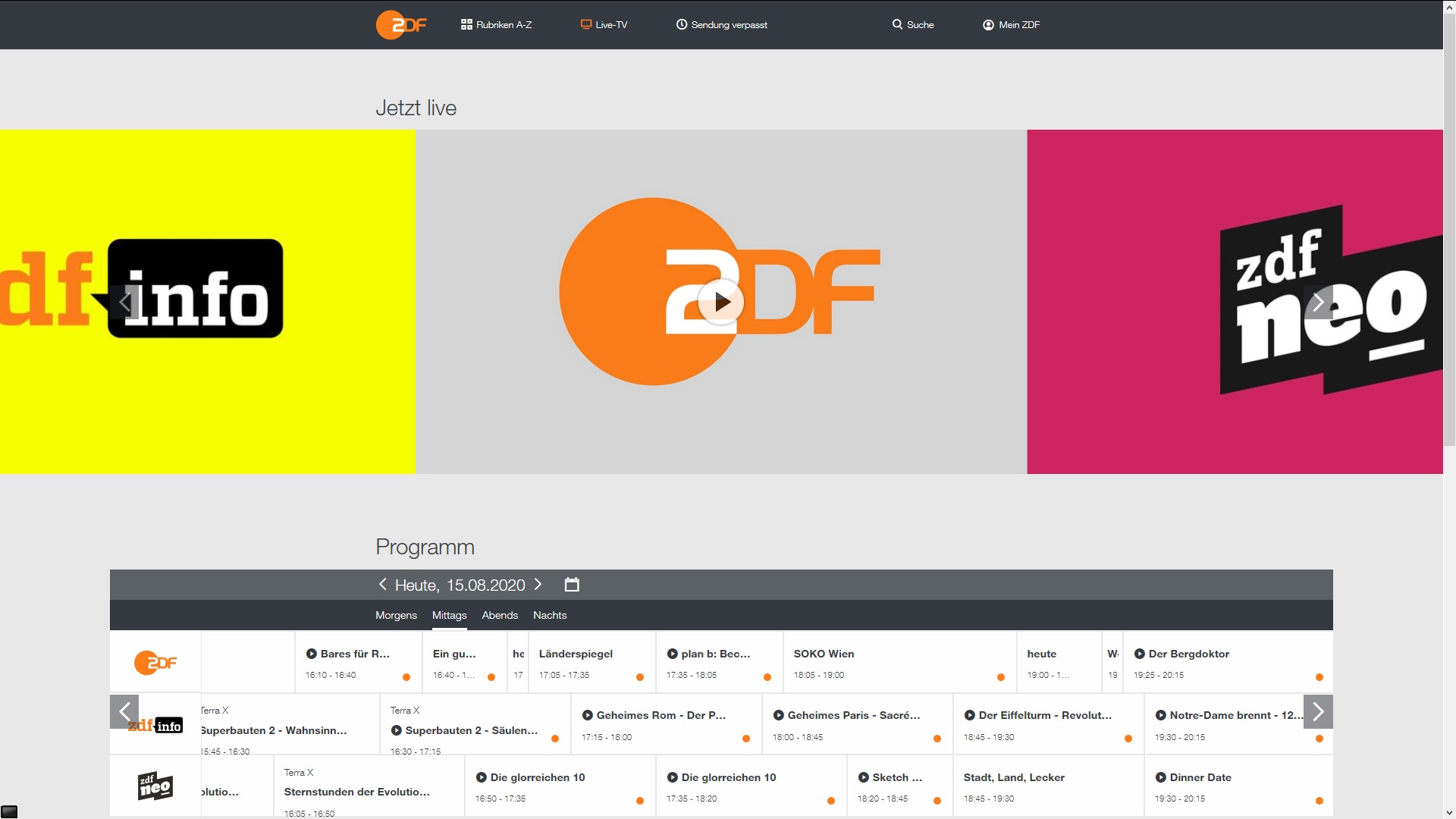1456x819 pixels.
Task: Select the ZDF channel logo in program guide
Action: (155, 663)
